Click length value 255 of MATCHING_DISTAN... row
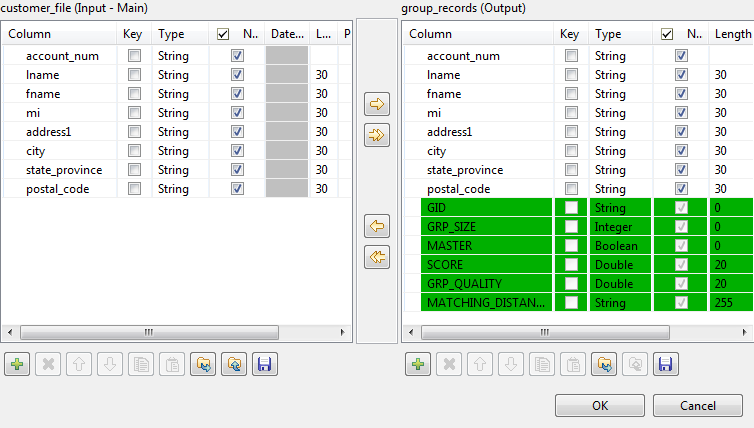Image resolution: width=754 pixels, height=428 pixels. [723, 302]
